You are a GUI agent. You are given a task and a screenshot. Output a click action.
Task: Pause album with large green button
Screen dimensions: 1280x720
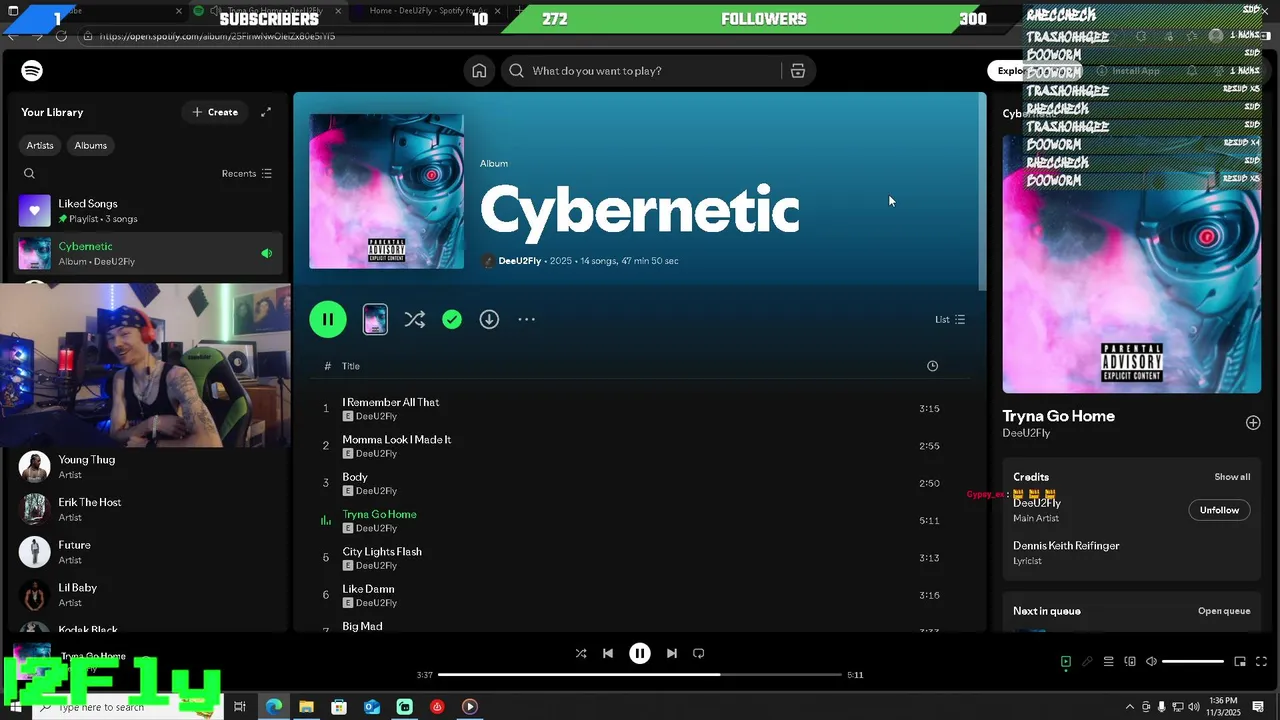pyautogui.click(x=328, y=319)
